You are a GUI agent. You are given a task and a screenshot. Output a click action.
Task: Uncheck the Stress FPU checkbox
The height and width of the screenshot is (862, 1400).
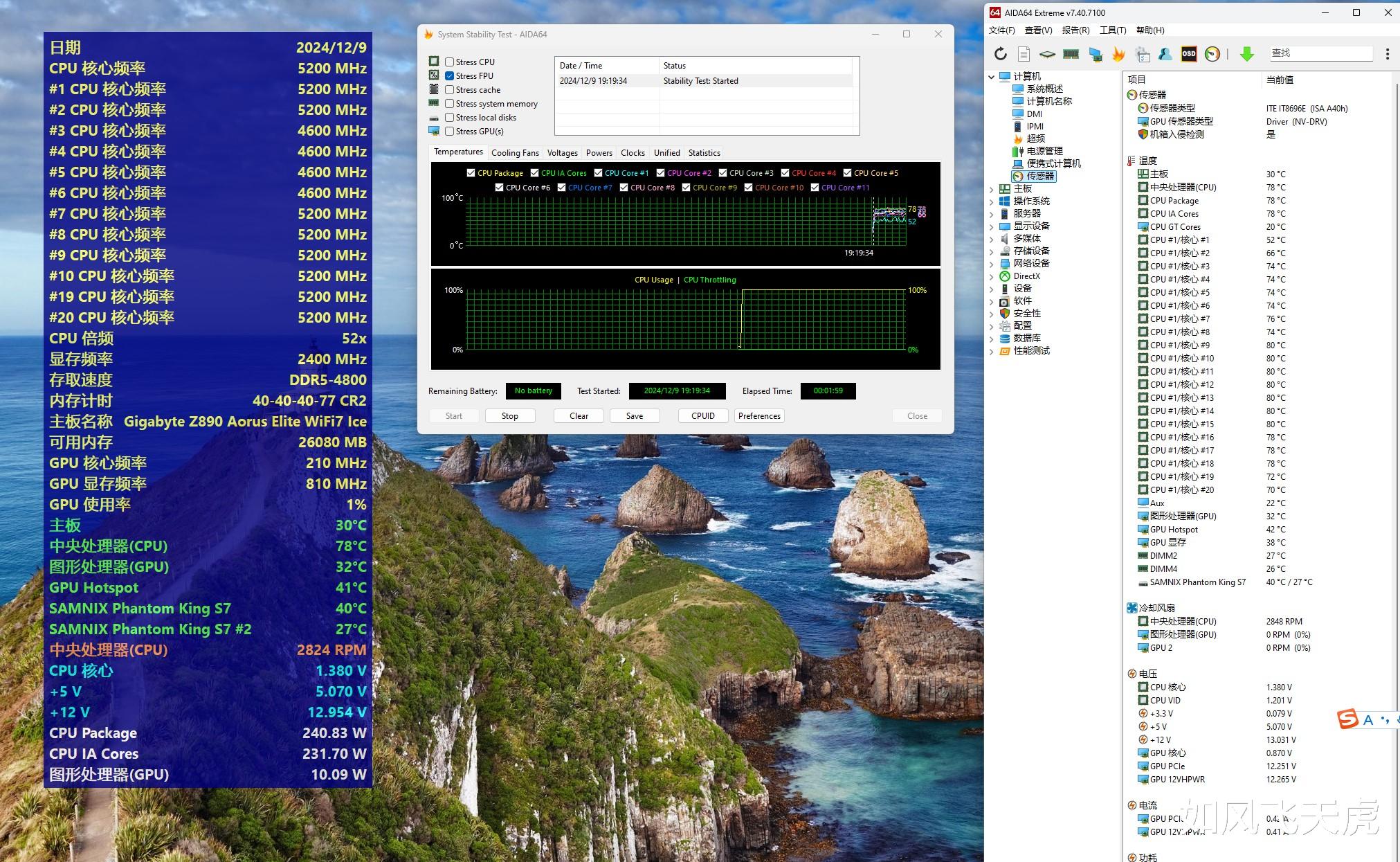click(x=450, y=76)
